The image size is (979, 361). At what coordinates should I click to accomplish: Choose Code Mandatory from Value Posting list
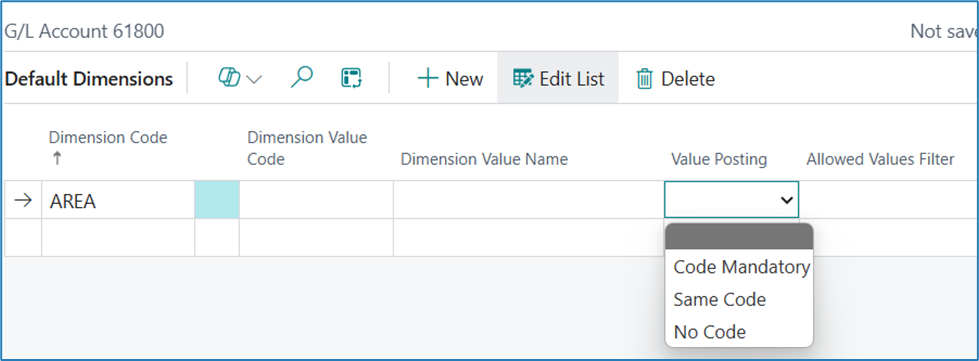click(x=741, y=267)
